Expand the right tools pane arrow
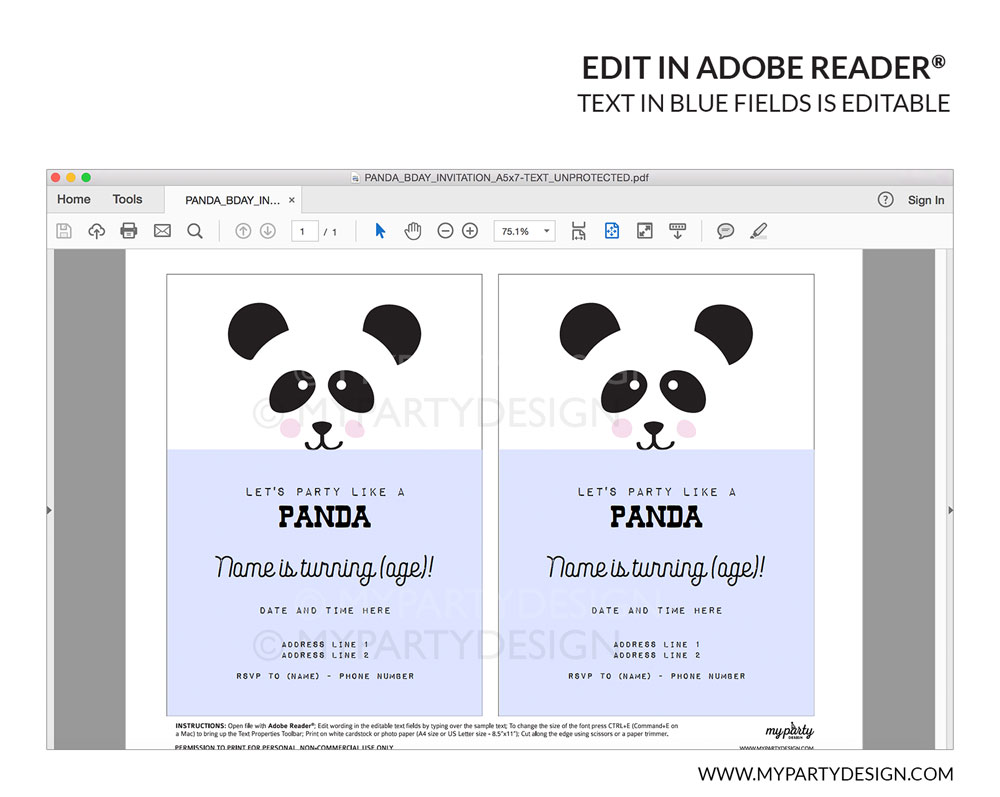The image size is (1000, 797). click(x=949, y=510)
